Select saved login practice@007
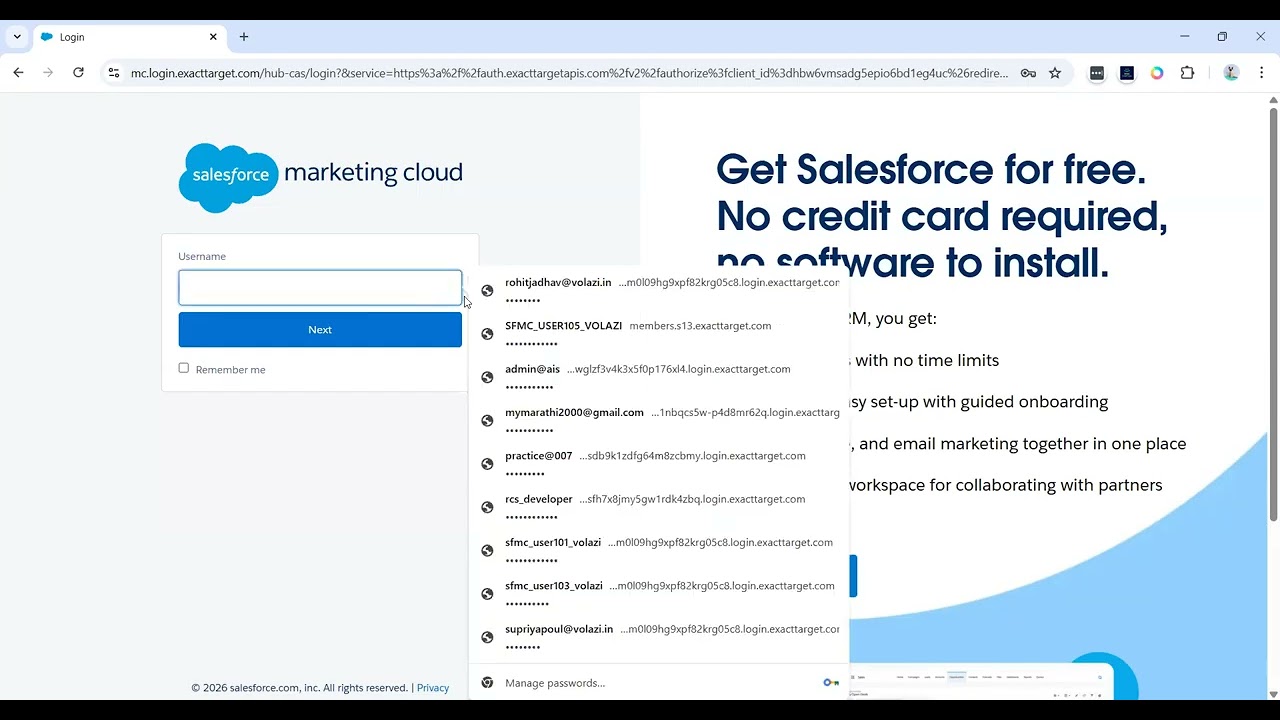Screen dimensions: 1280x720 659,464
